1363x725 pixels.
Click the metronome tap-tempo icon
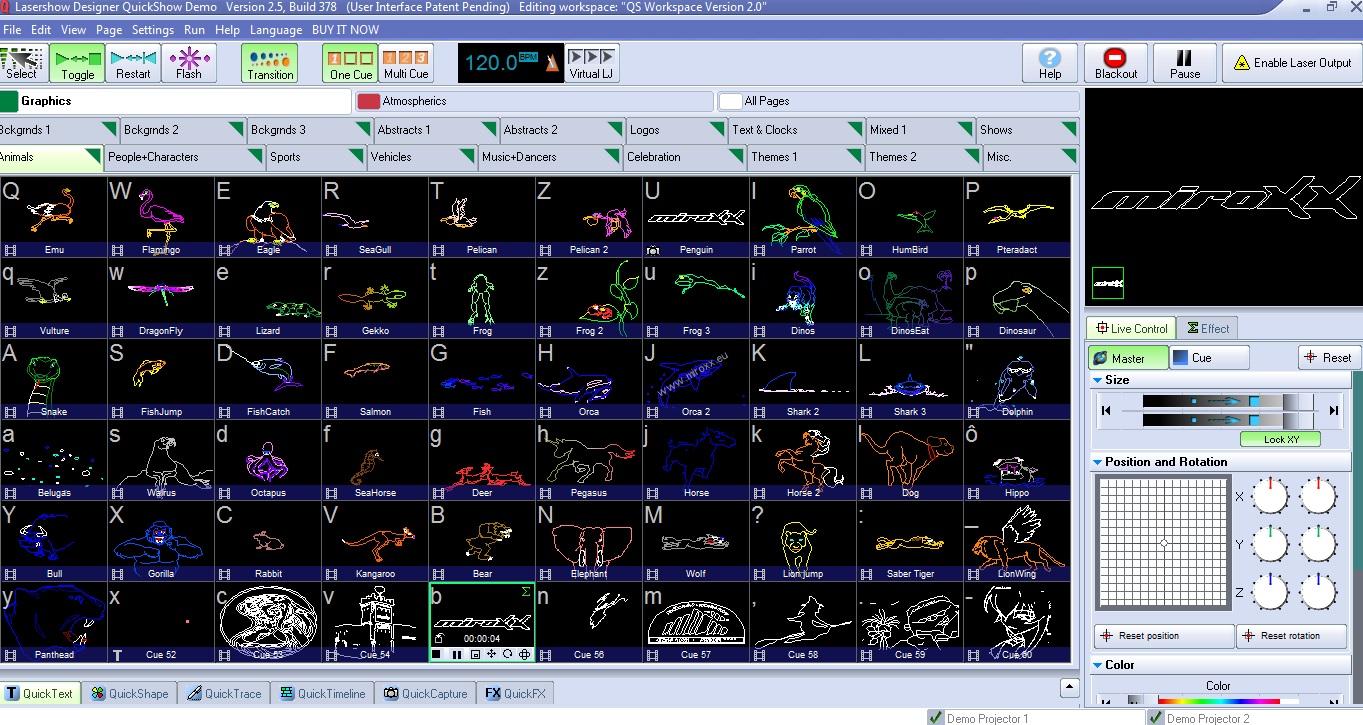(x=551, y=64)
